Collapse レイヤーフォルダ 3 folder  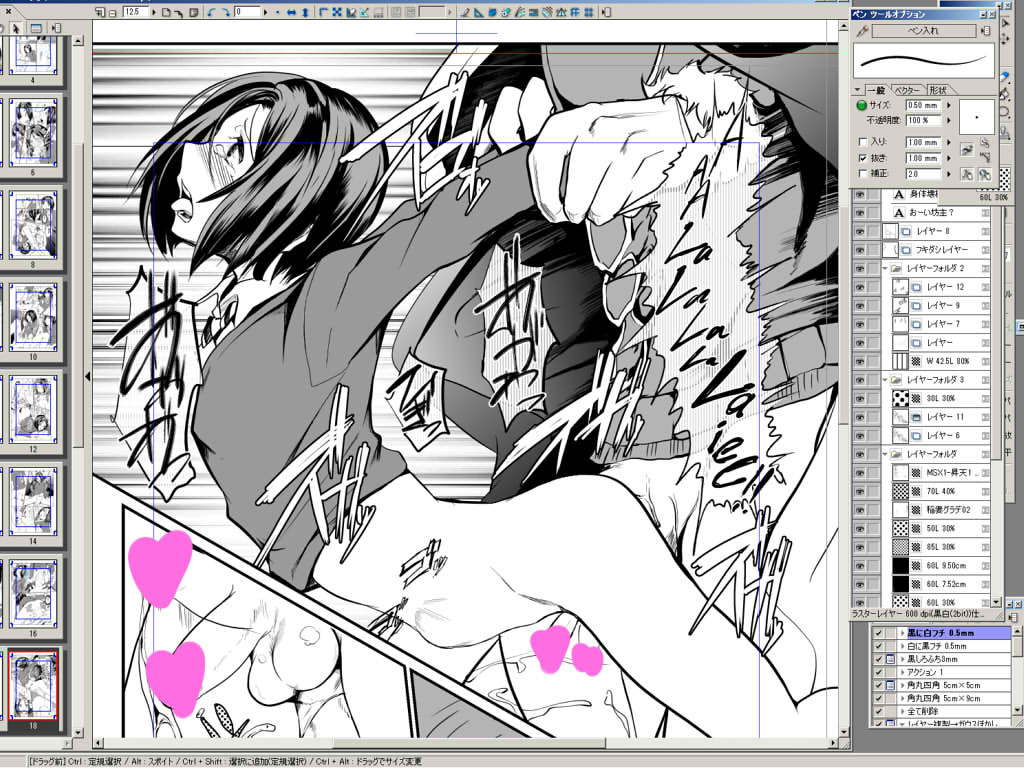point(886,380)
